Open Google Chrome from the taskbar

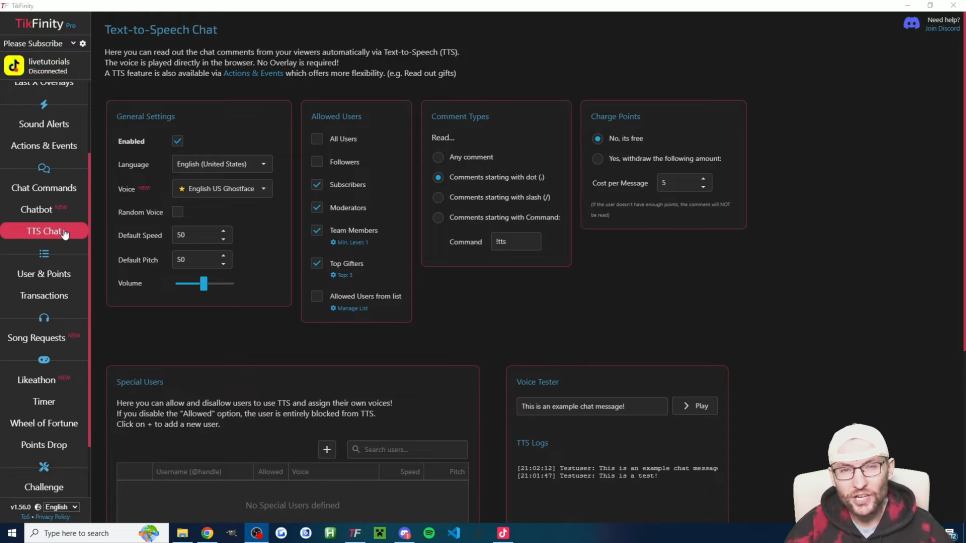pyautogui.click(x=207, y=533)
